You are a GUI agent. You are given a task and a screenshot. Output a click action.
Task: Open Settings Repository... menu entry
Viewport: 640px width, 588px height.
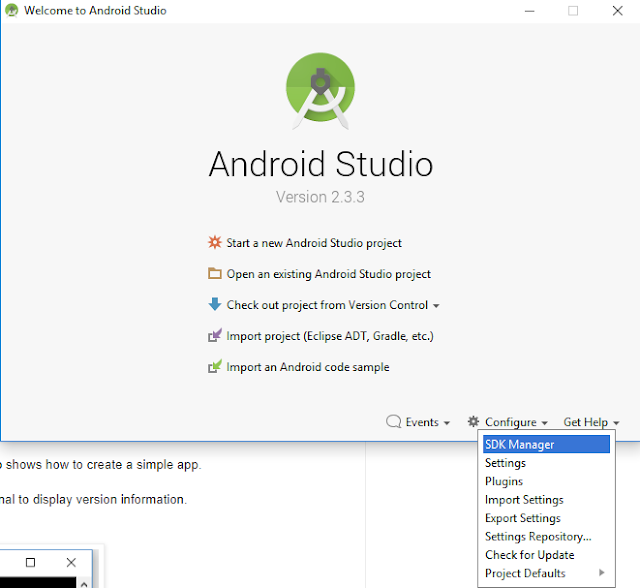tap(546, 536)
